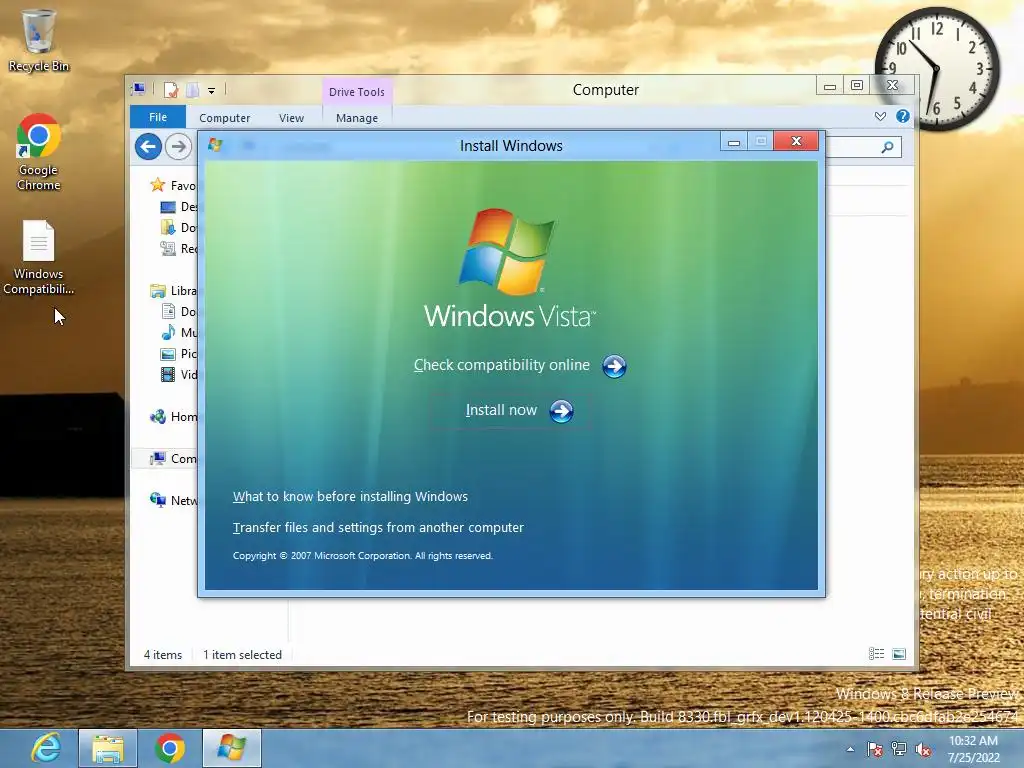Open the Manage tab under Drive Tools
Screen dimensions: 1024x768
[357, 118]
